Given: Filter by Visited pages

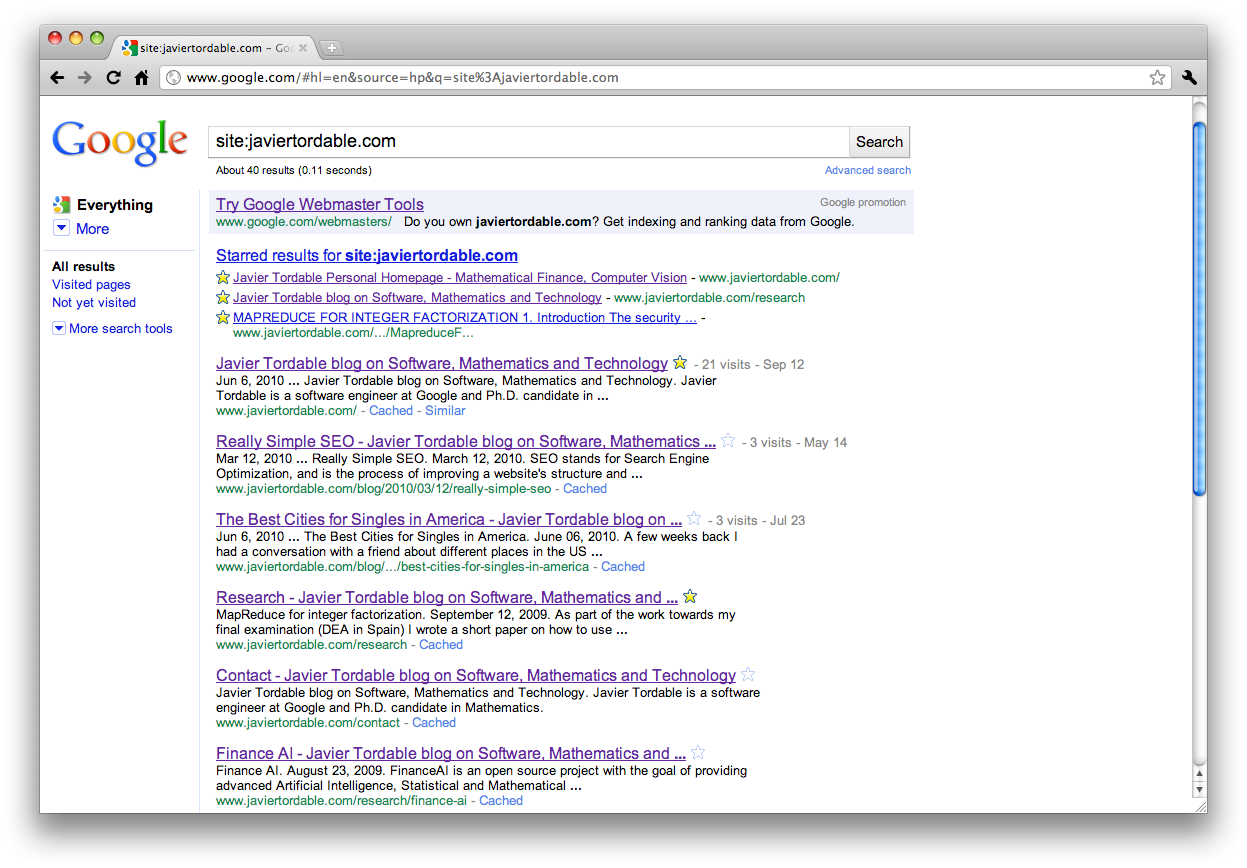Looking at the screenshot, I should click(x=91, y=285).
